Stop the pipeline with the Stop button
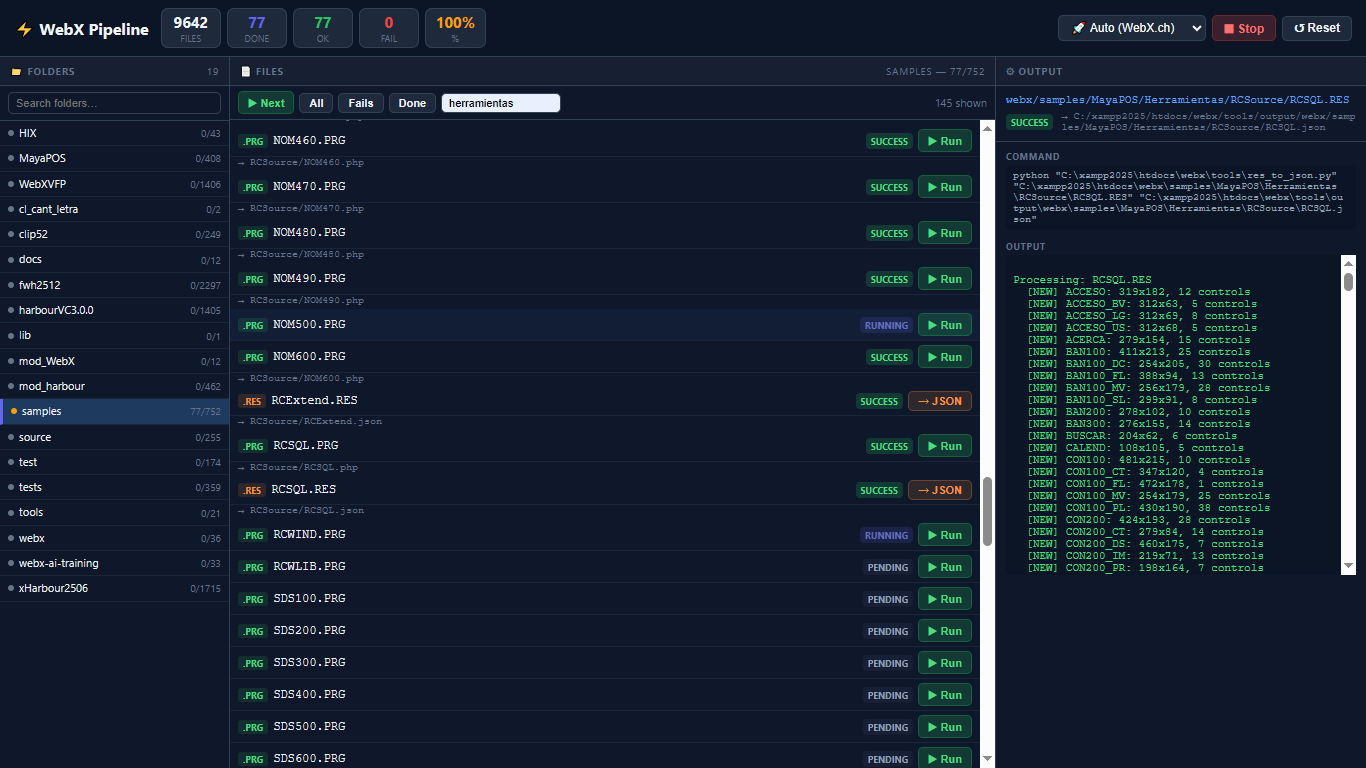The height and width of the screenshot is (768, 1366). (1244, 28)
